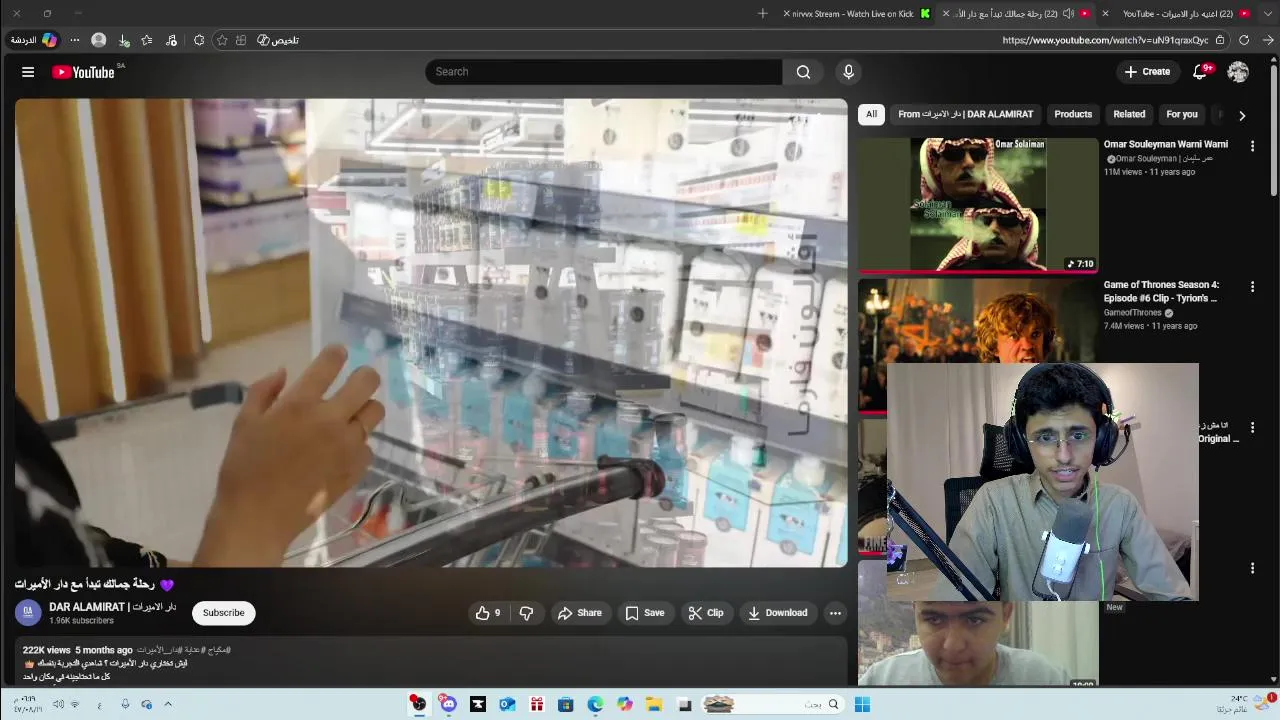The height and width of the screenshot is (720, 1280).
Task: Select the Products filter chip
Action: coord(1073,114)
